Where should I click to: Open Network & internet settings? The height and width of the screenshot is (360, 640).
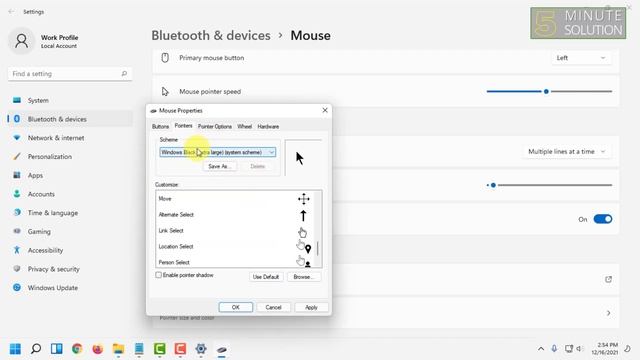coord(56,138)
